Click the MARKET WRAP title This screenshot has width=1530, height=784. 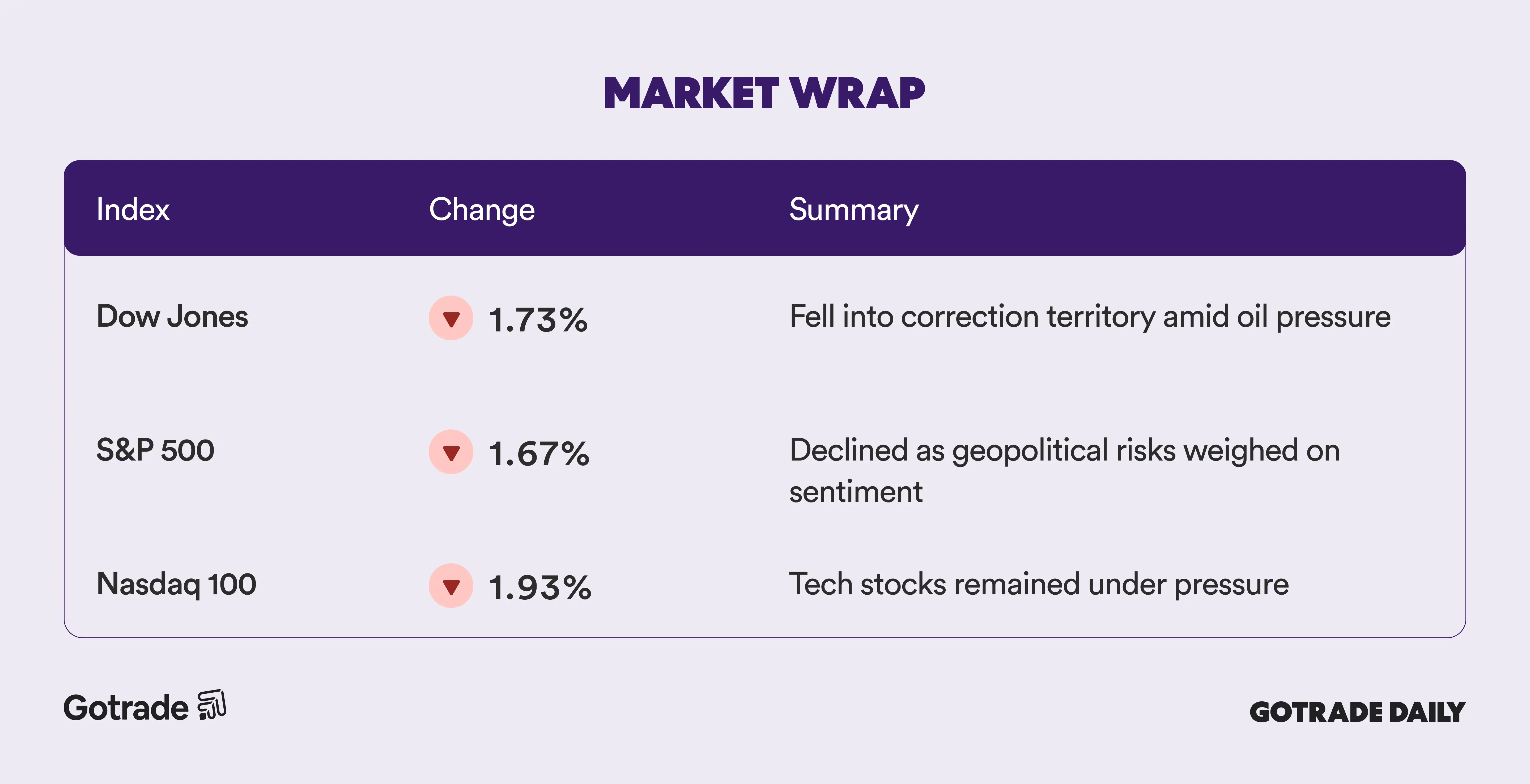(x=764, y=93)
